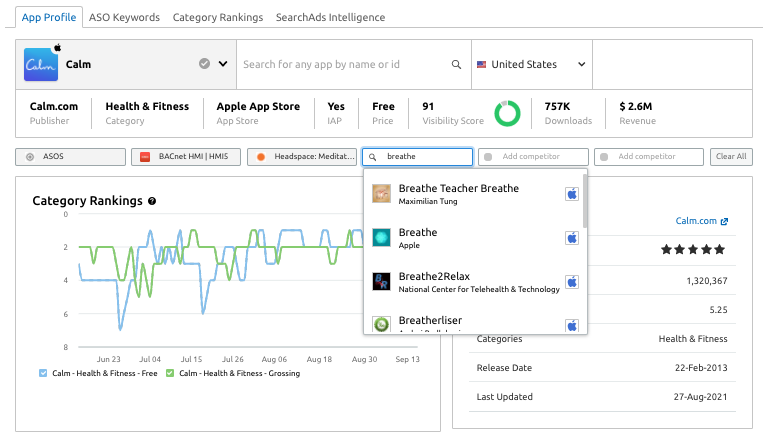Click the Breathe2Relax app thumbnail
The image size is (768, 437).
pyautogui.click(x=382, y=282)
